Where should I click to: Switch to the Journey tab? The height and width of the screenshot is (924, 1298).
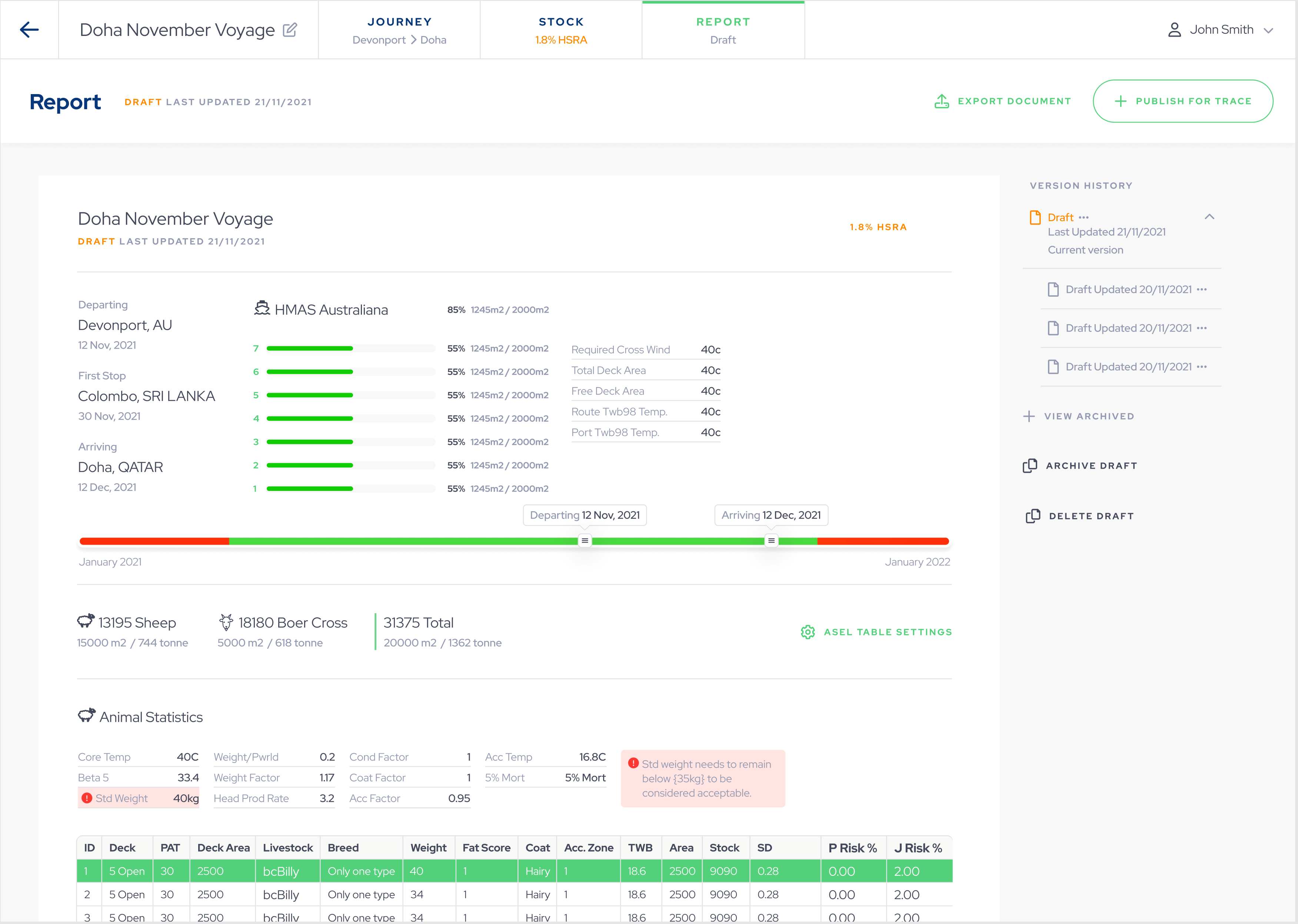coord(399,30)
